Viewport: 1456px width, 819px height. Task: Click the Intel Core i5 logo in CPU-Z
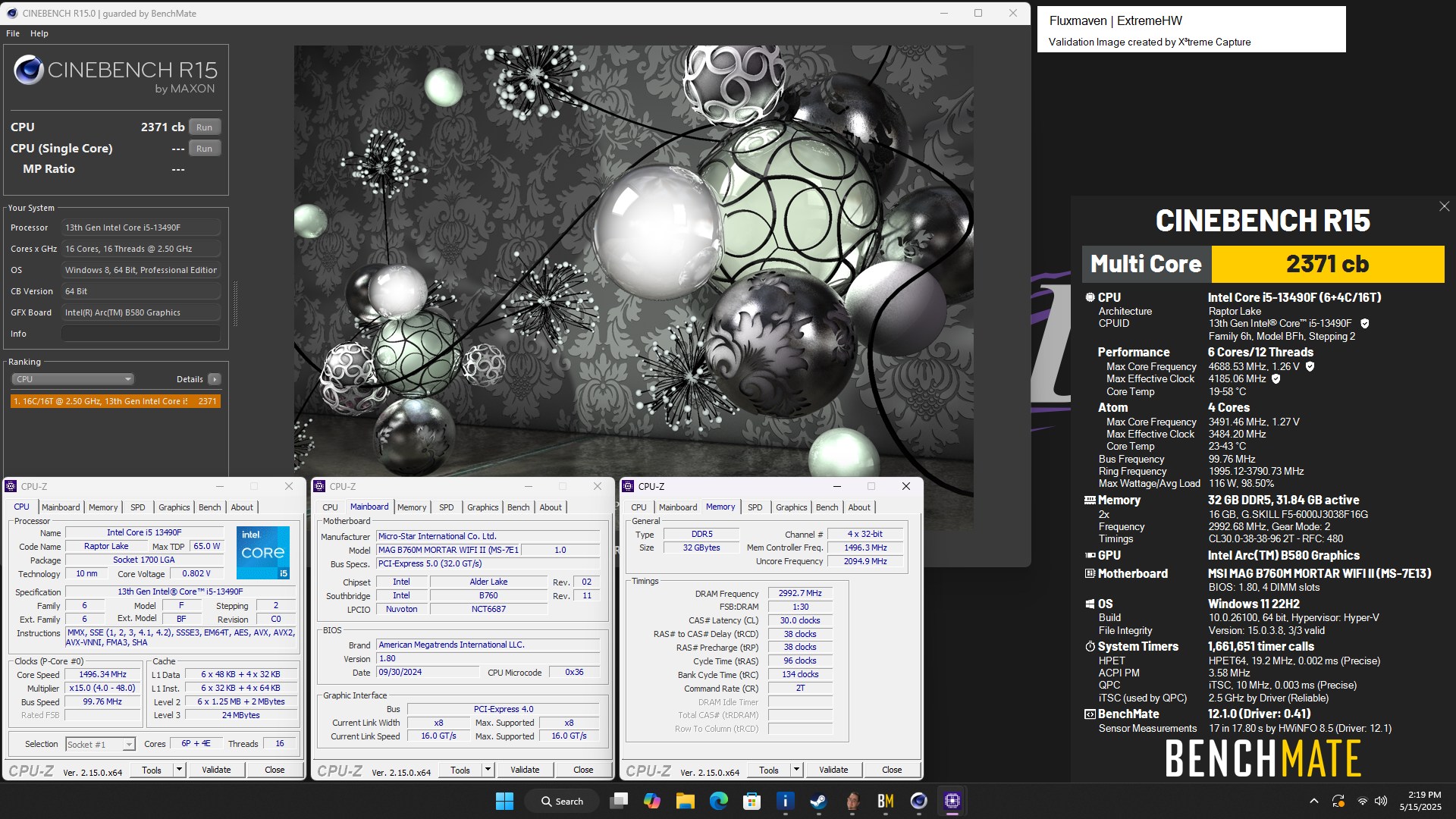click(263, 552)
